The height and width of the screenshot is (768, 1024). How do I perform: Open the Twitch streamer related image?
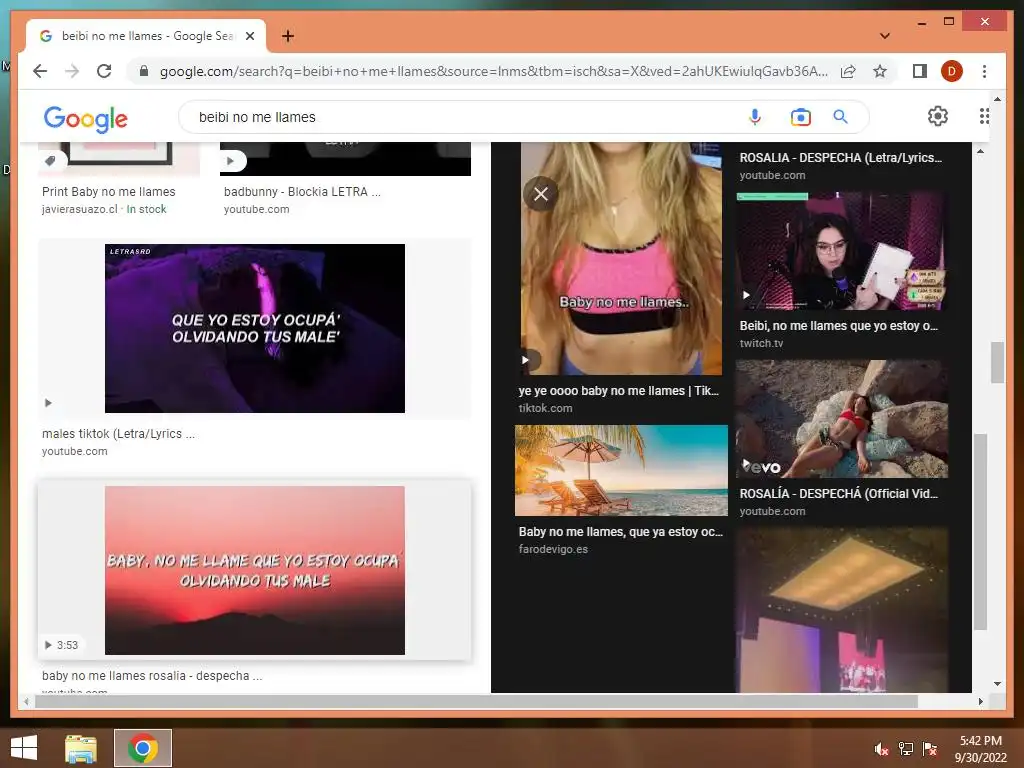842,251
